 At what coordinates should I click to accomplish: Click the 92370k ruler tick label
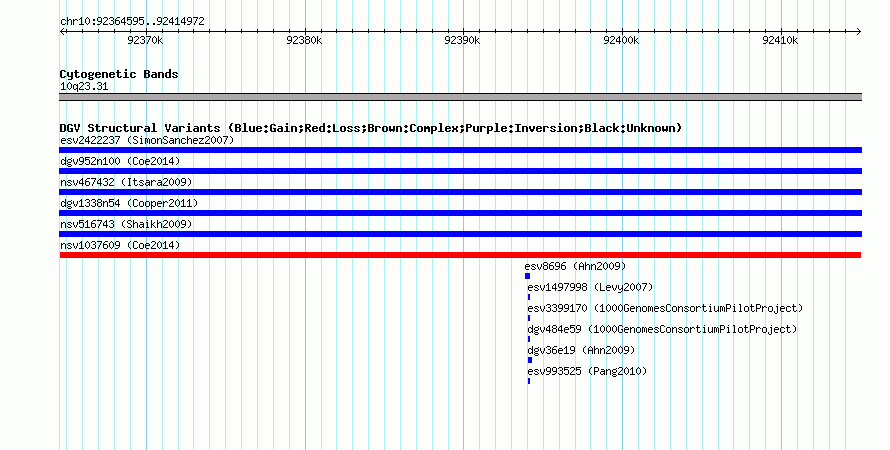pyautogui.click(x=145, y=40)
